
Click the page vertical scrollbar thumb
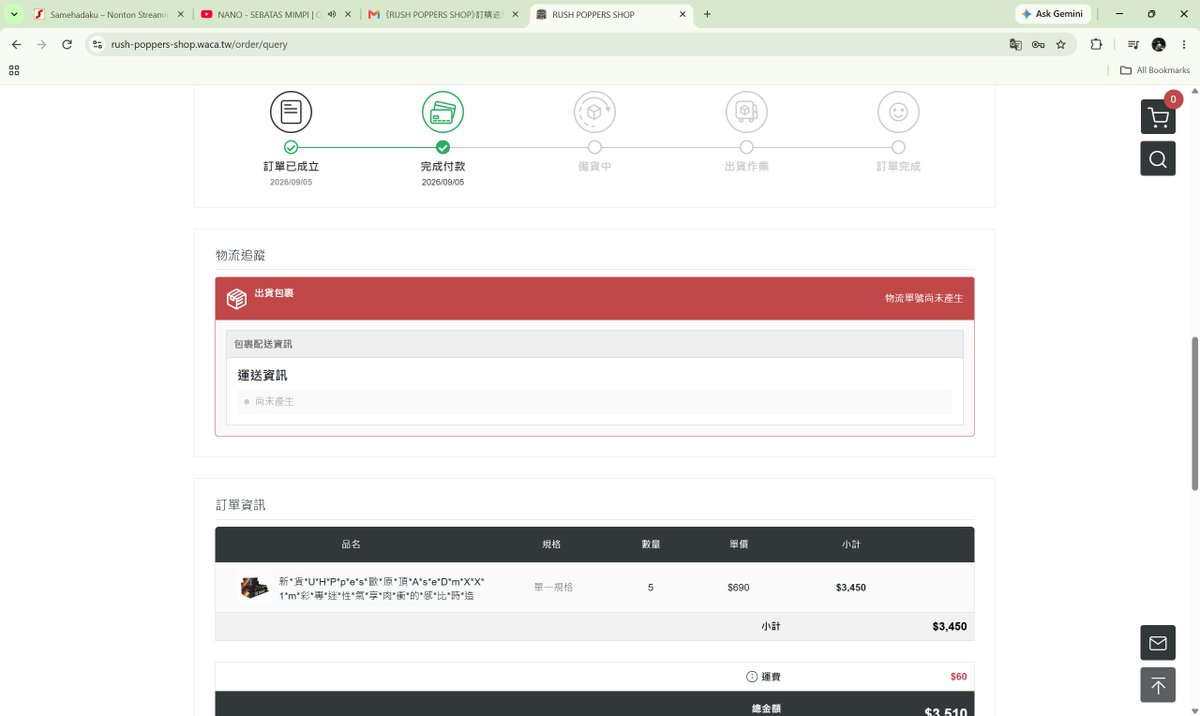tap(1194, 413)
